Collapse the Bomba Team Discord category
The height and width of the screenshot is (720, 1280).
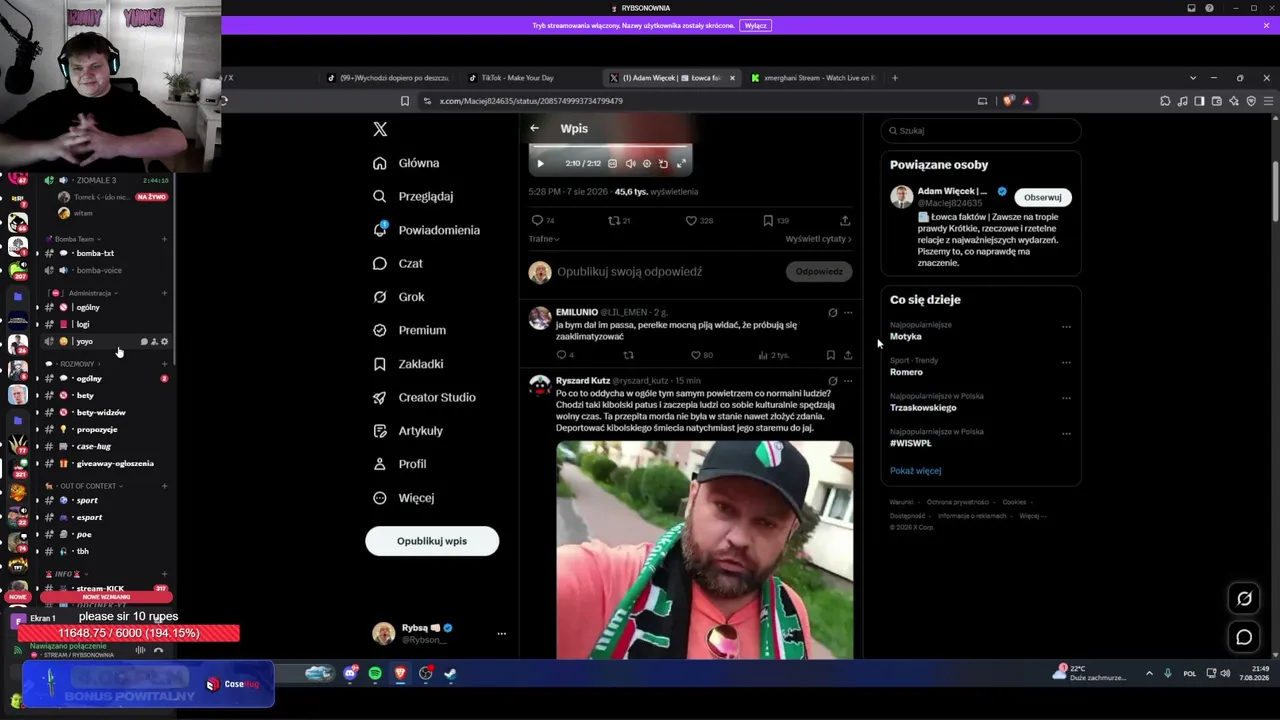coord(74,239)
